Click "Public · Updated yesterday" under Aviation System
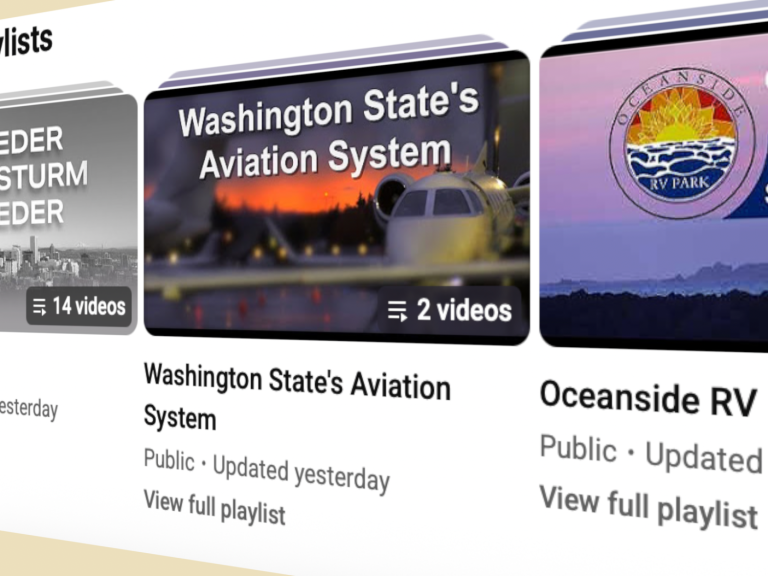 [267, 469]
